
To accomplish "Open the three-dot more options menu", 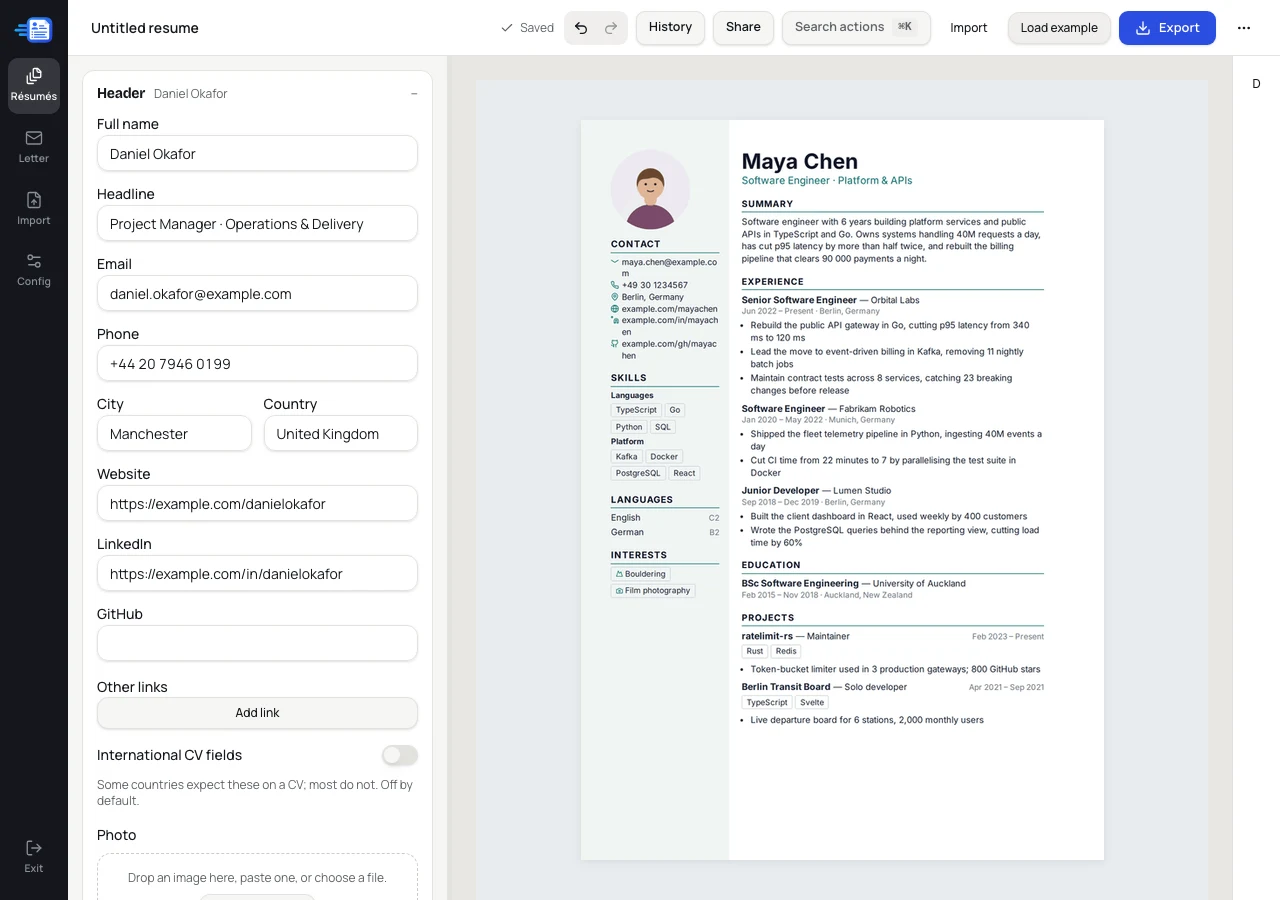I will (x=1244, y=28).
